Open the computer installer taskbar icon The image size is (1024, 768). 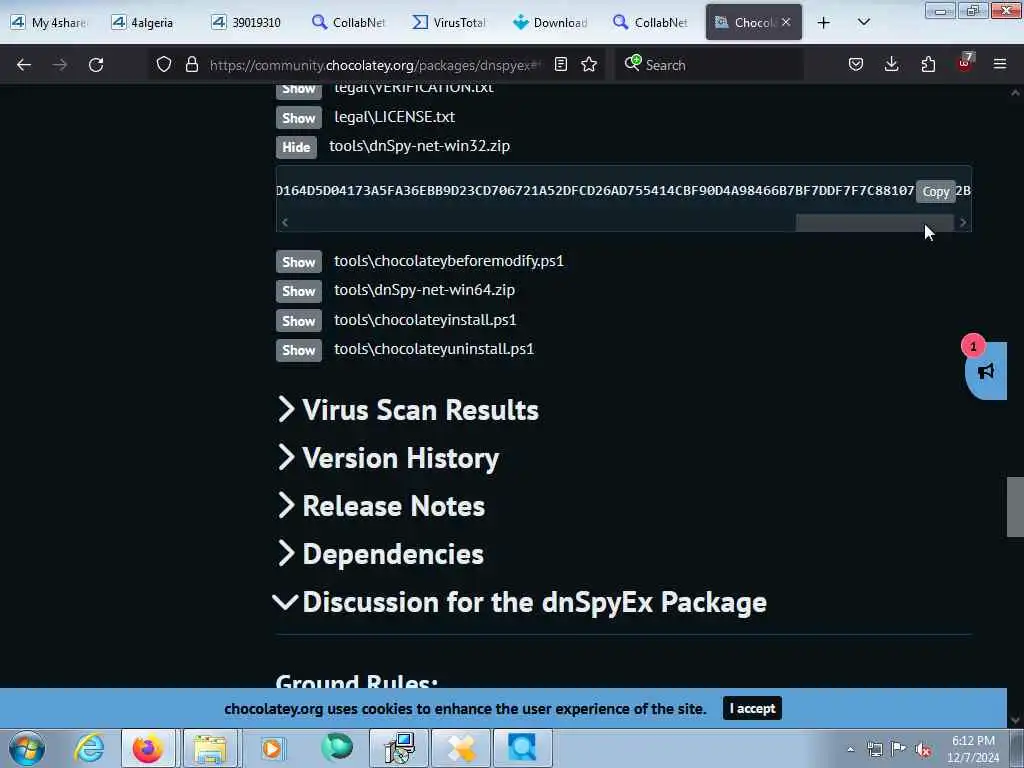pos(399,748)
